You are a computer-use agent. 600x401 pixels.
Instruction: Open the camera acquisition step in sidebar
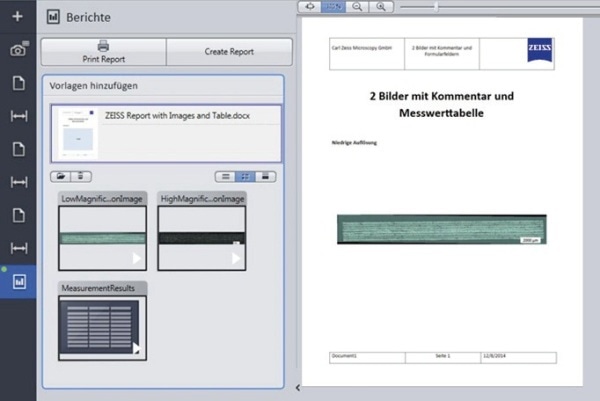[x=18, y=50]
